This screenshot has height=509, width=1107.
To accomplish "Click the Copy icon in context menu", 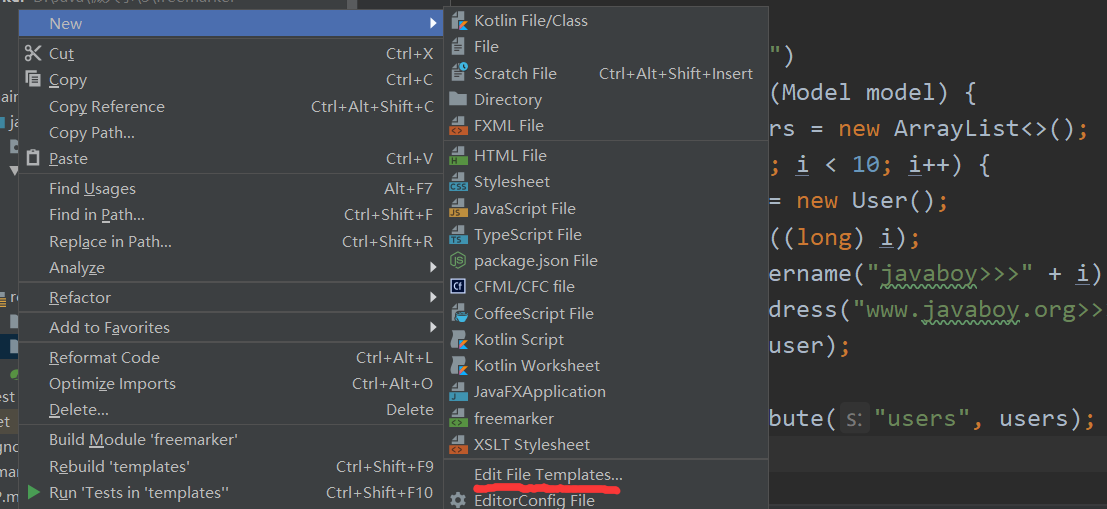I will click(x=33, y=79).
